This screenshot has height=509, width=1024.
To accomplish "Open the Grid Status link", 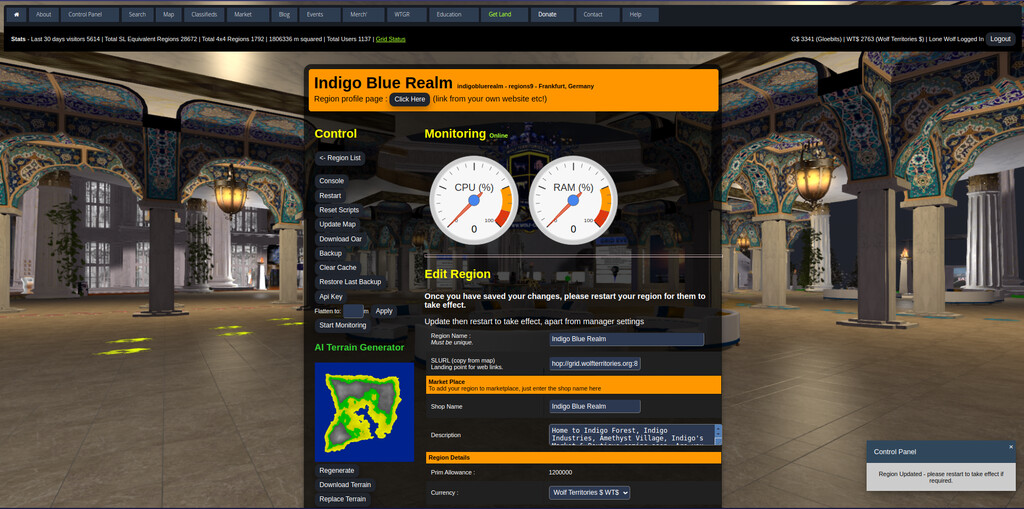I will [390, 39].
